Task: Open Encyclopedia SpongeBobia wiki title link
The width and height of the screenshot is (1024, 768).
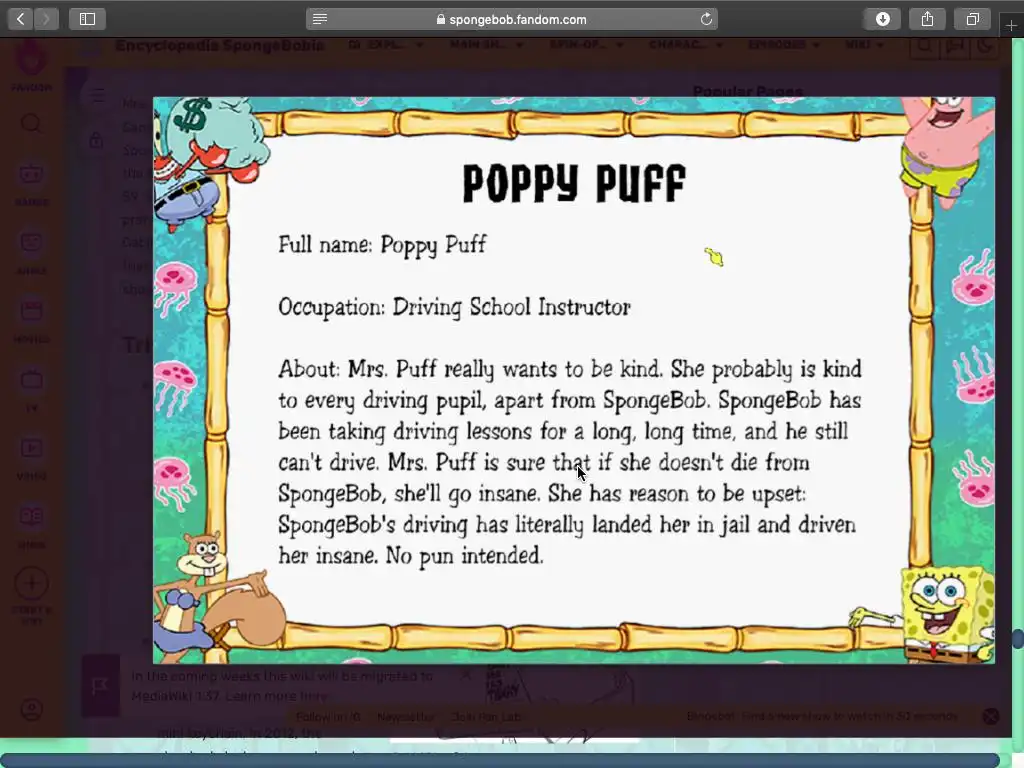Action: (x=219, y=45)
